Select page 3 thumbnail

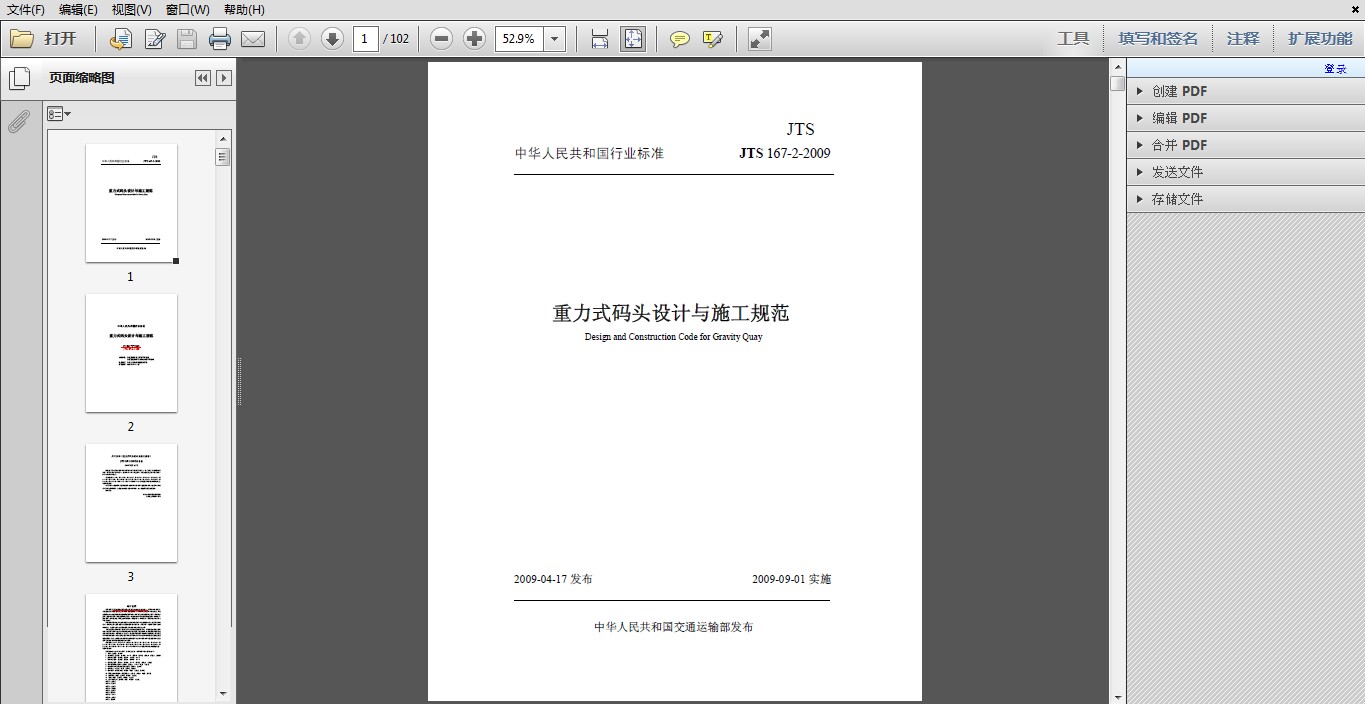point(131,503)
